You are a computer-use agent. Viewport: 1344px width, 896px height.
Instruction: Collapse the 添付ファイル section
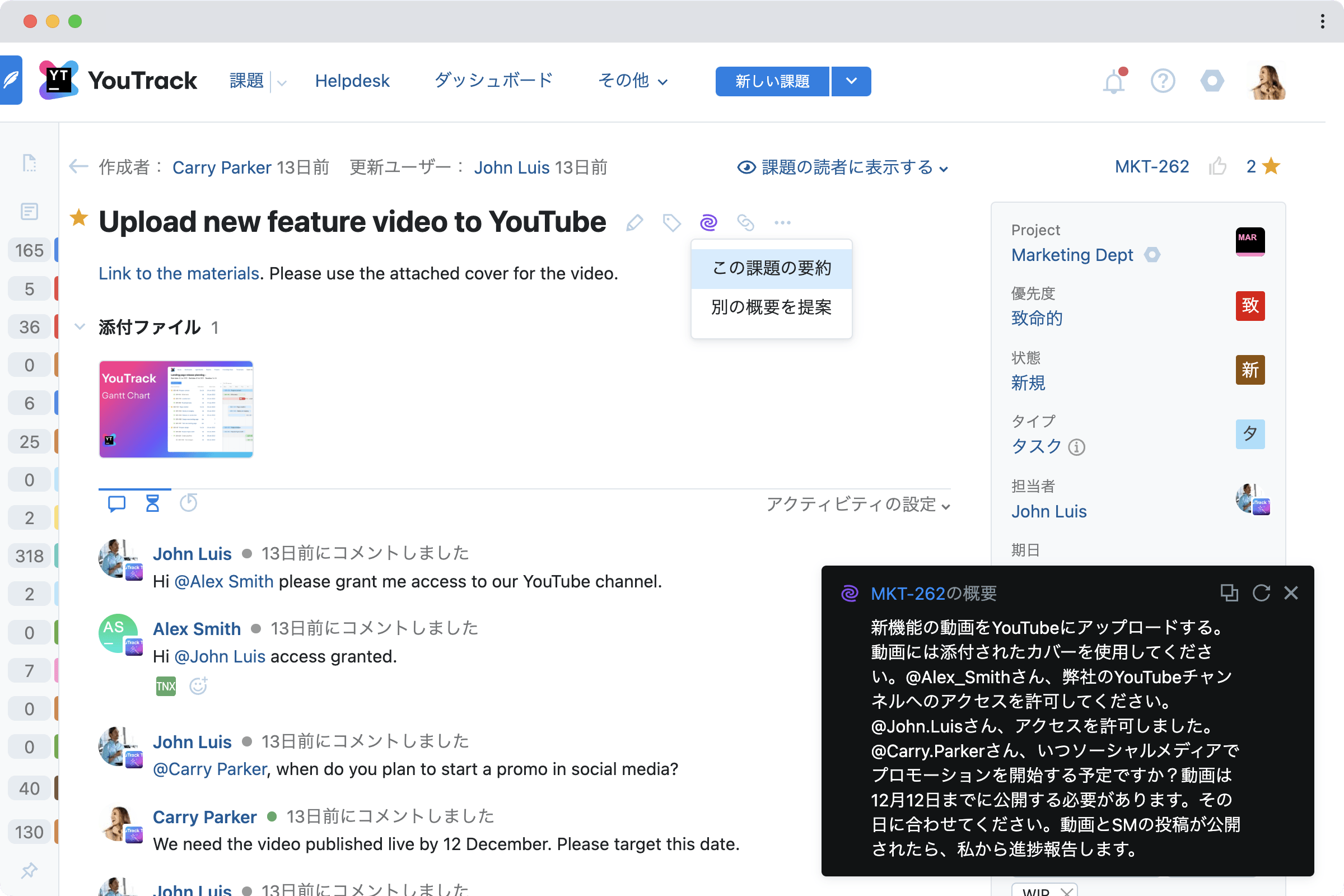tap(80, 327)
